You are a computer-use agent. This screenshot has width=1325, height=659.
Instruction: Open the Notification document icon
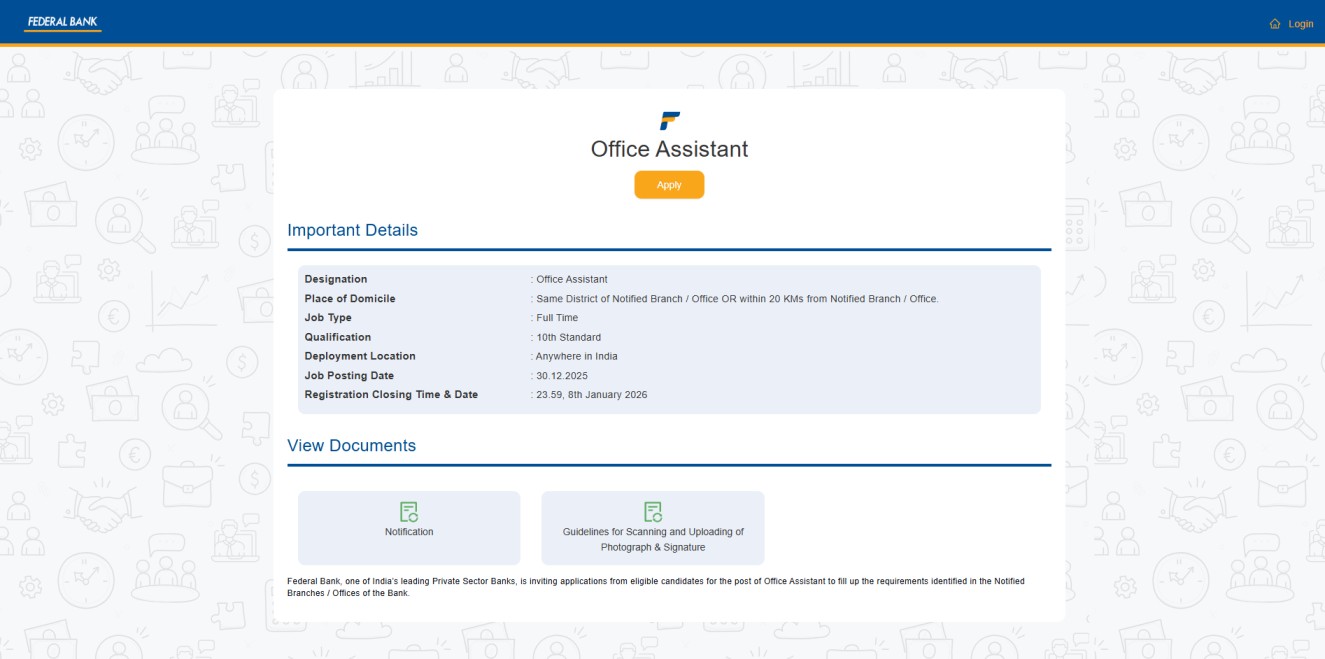[409, 512]
